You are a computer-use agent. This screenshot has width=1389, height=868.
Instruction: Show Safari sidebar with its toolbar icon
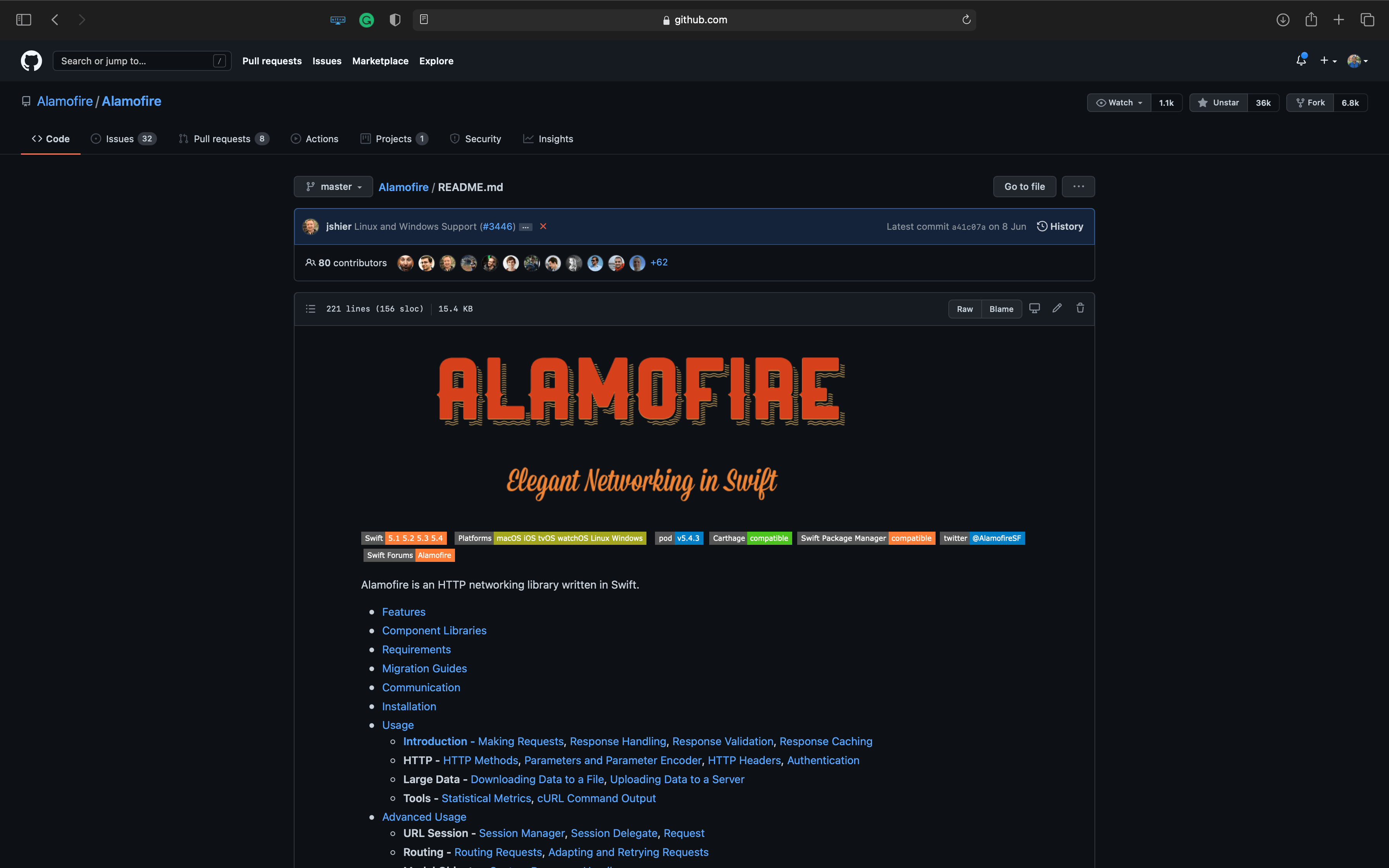point(24,19)
